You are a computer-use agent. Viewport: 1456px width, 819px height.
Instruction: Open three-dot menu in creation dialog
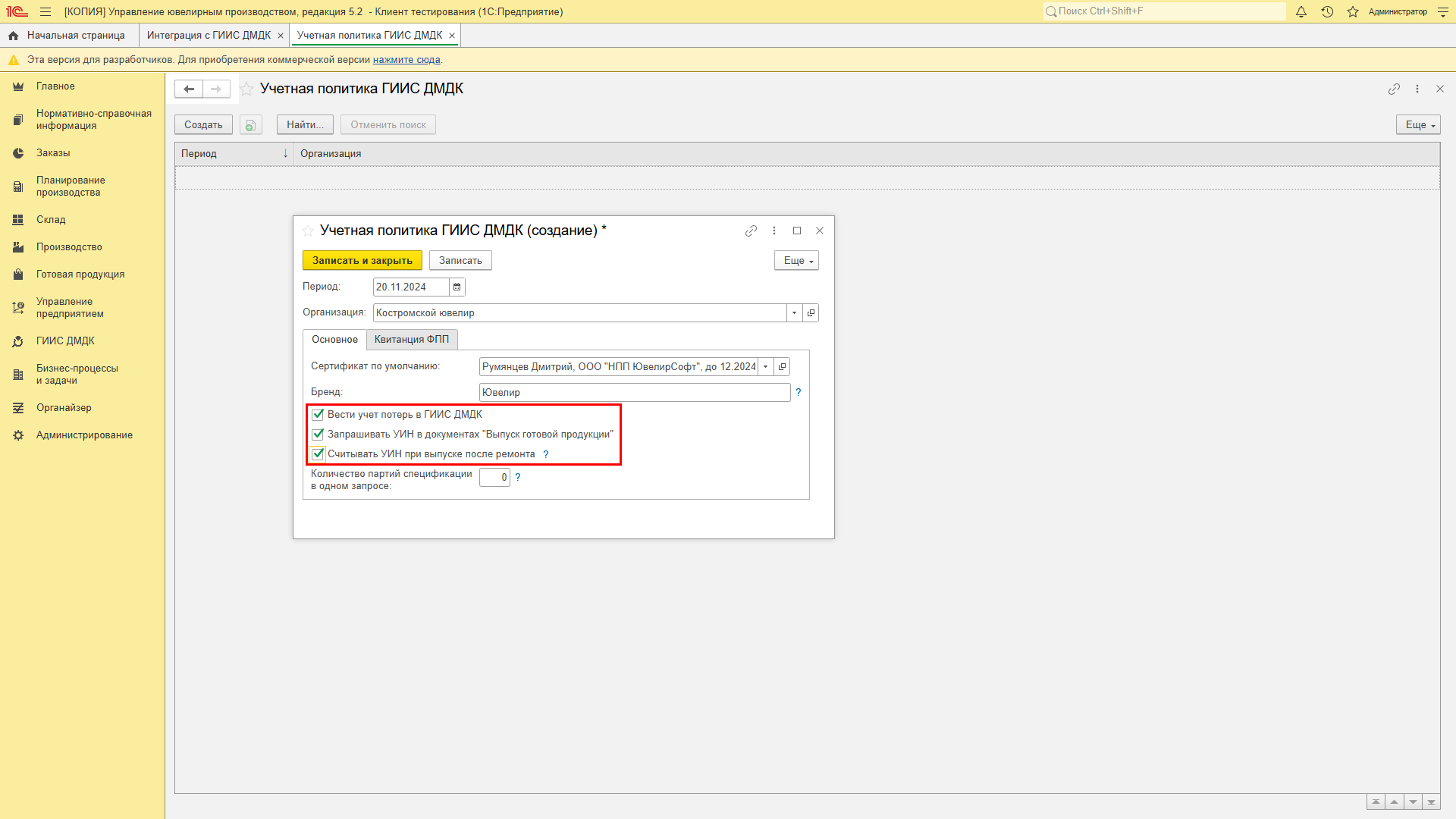click(774, 231)
